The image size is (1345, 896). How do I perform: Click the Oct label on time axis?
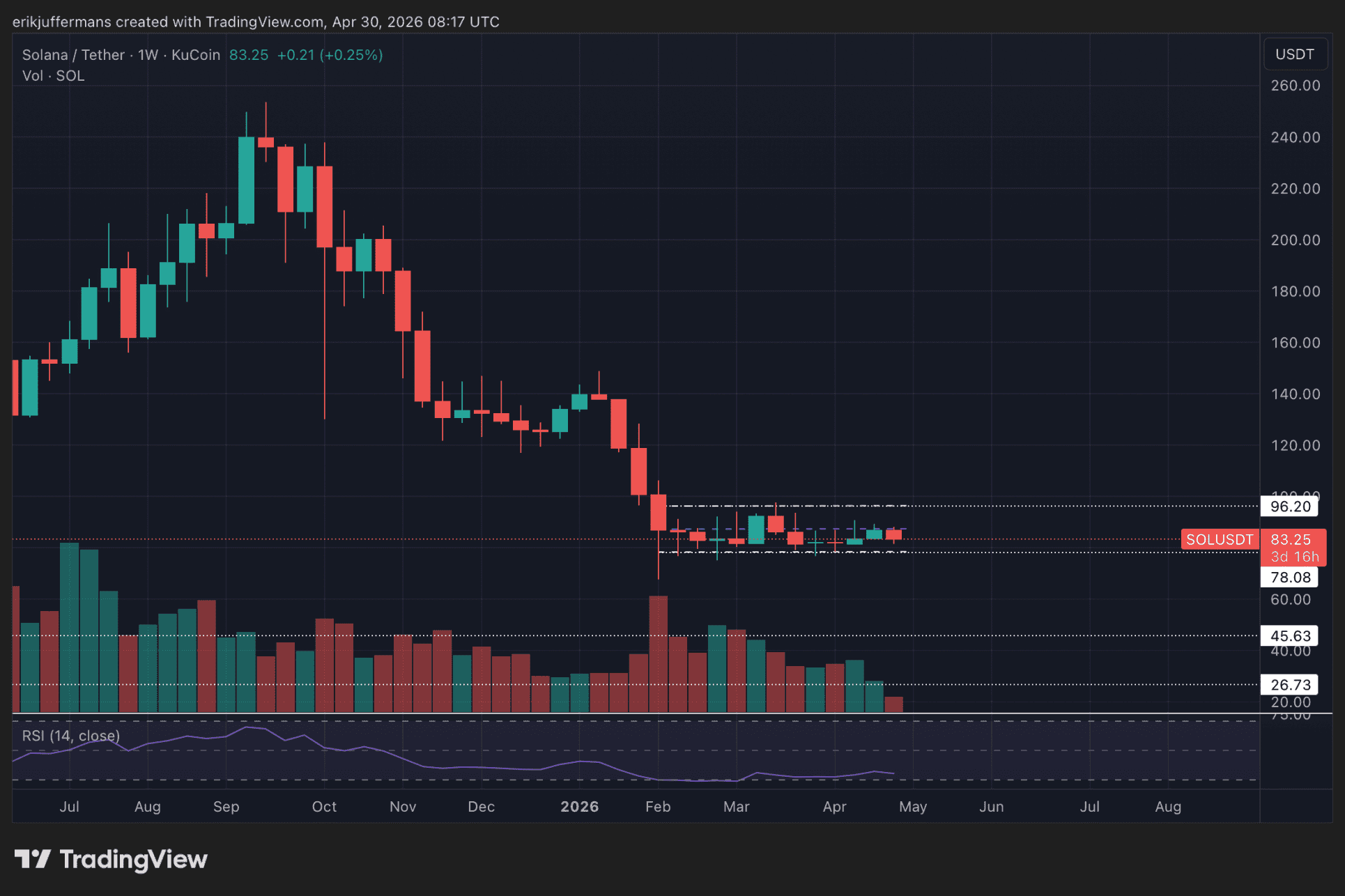(x=324, y=806)
